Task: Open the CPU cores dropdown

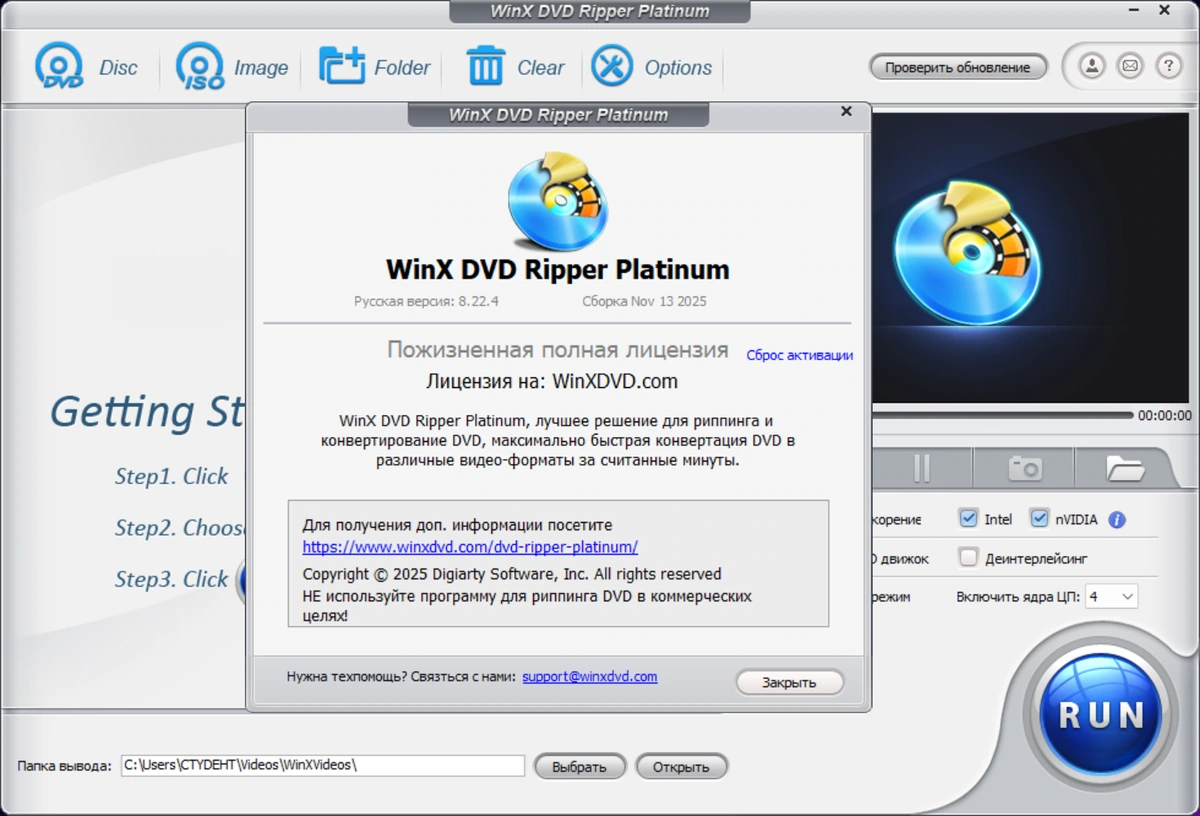Action: tap(1112, 596)
